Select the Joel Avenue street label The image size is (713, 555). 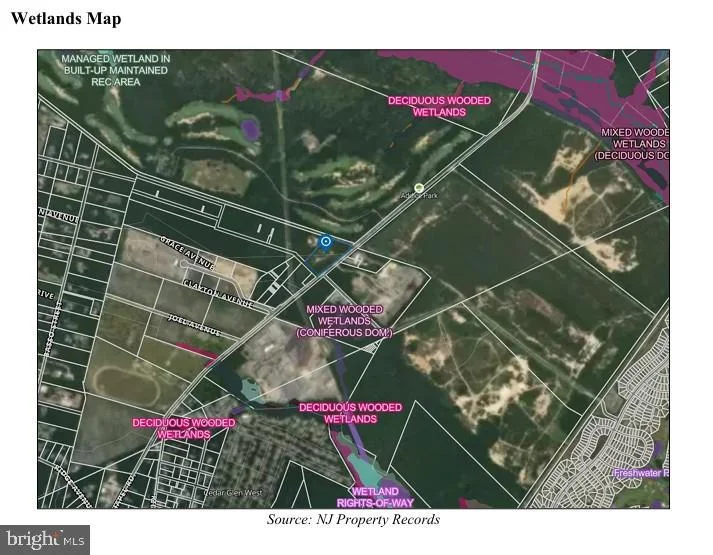tap(194, 325)
